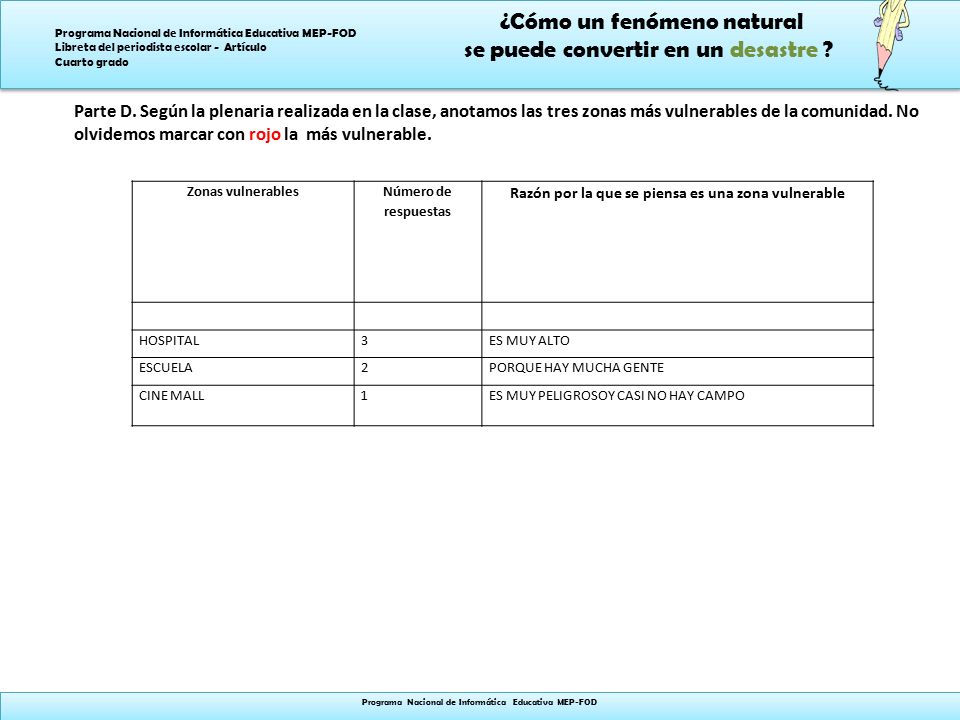
Task: Select the ESCUELA cell in the table
Action: tap(243, 371)
